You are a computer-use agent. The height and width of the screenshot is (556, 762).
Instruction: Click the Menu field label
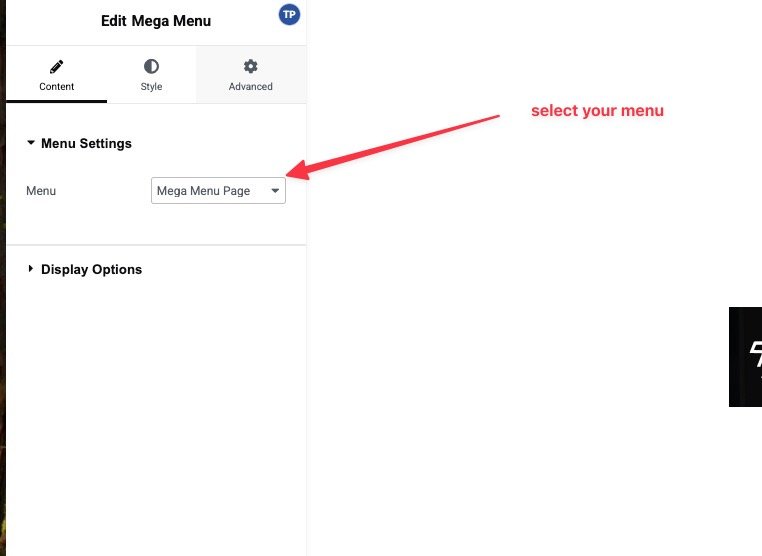coord(41,190)
